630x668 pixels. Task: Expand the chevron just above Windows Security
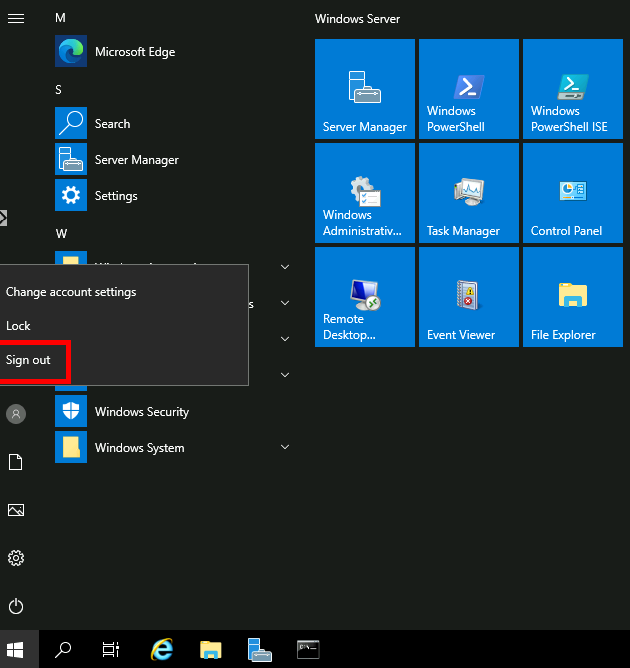coord(285,375)
